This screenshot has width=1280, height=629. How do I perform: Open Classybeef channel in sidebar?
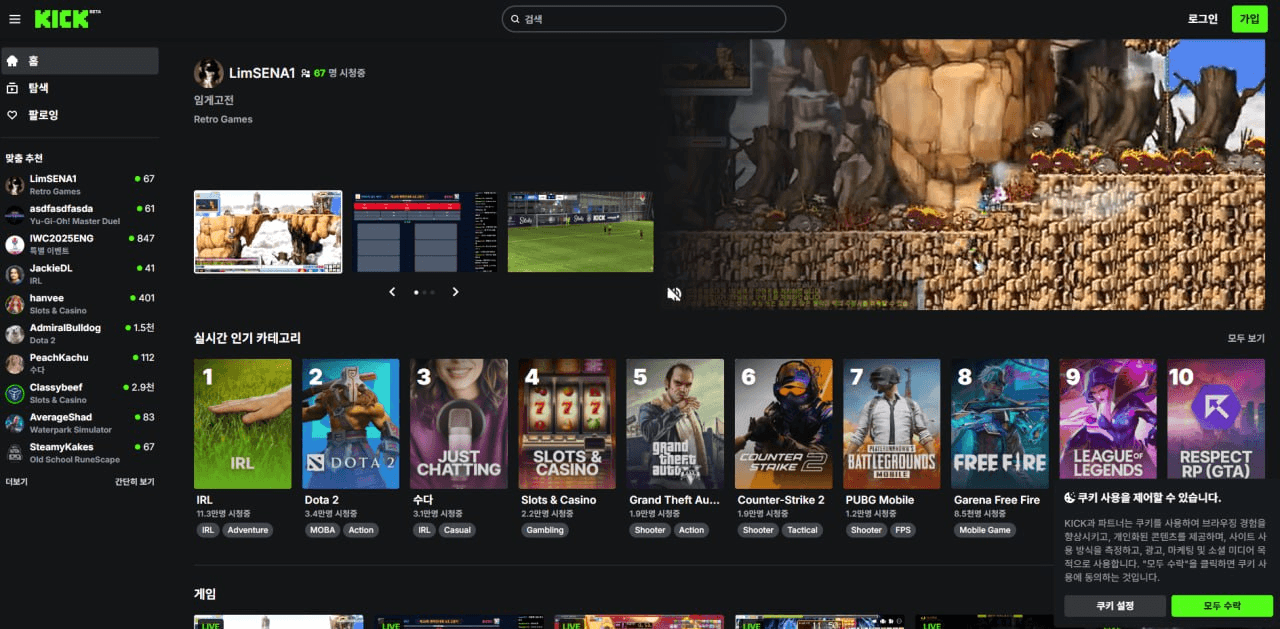tap(80, 393)
